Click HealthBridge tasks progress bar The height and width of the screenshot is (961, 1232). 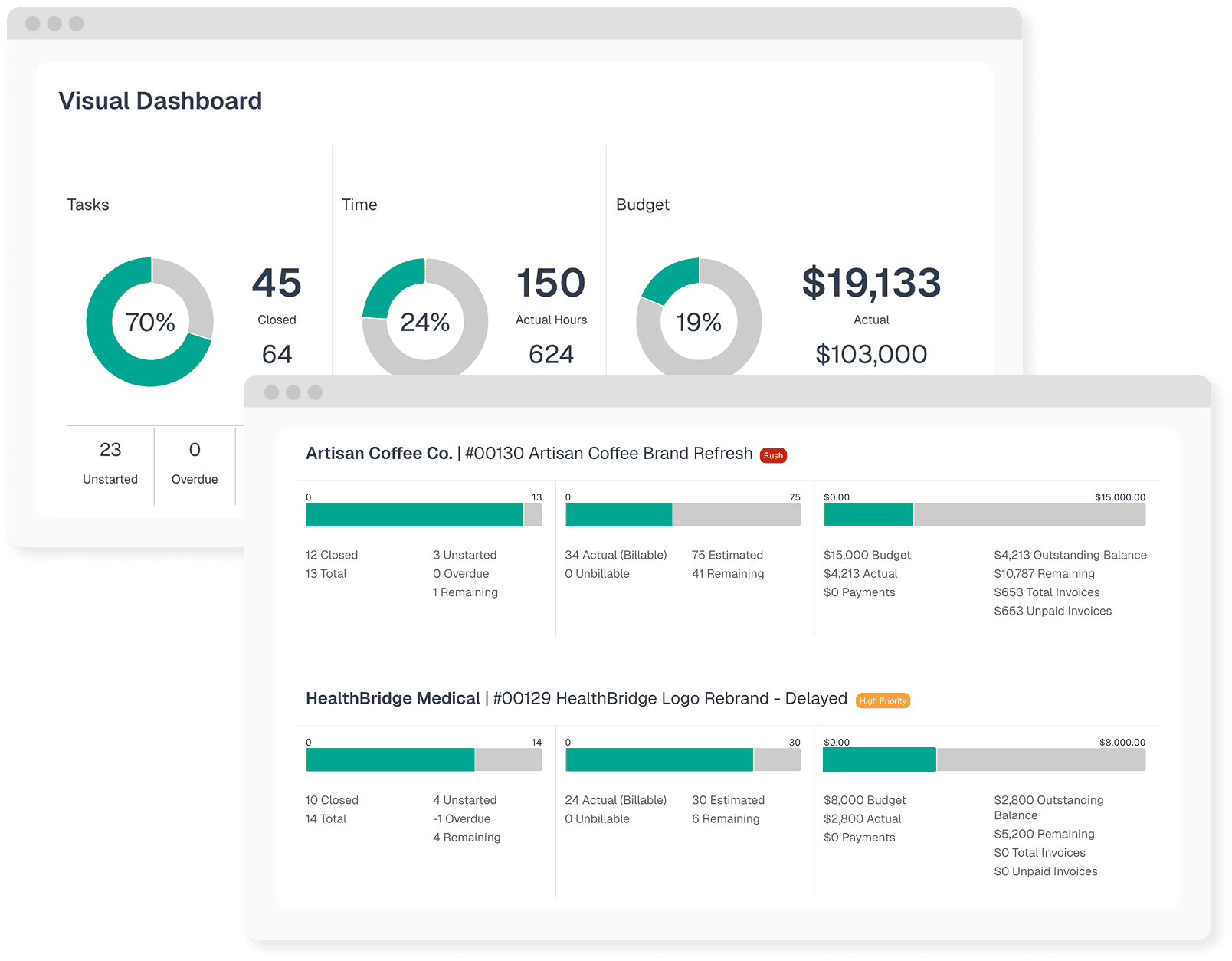coord(423,760)
